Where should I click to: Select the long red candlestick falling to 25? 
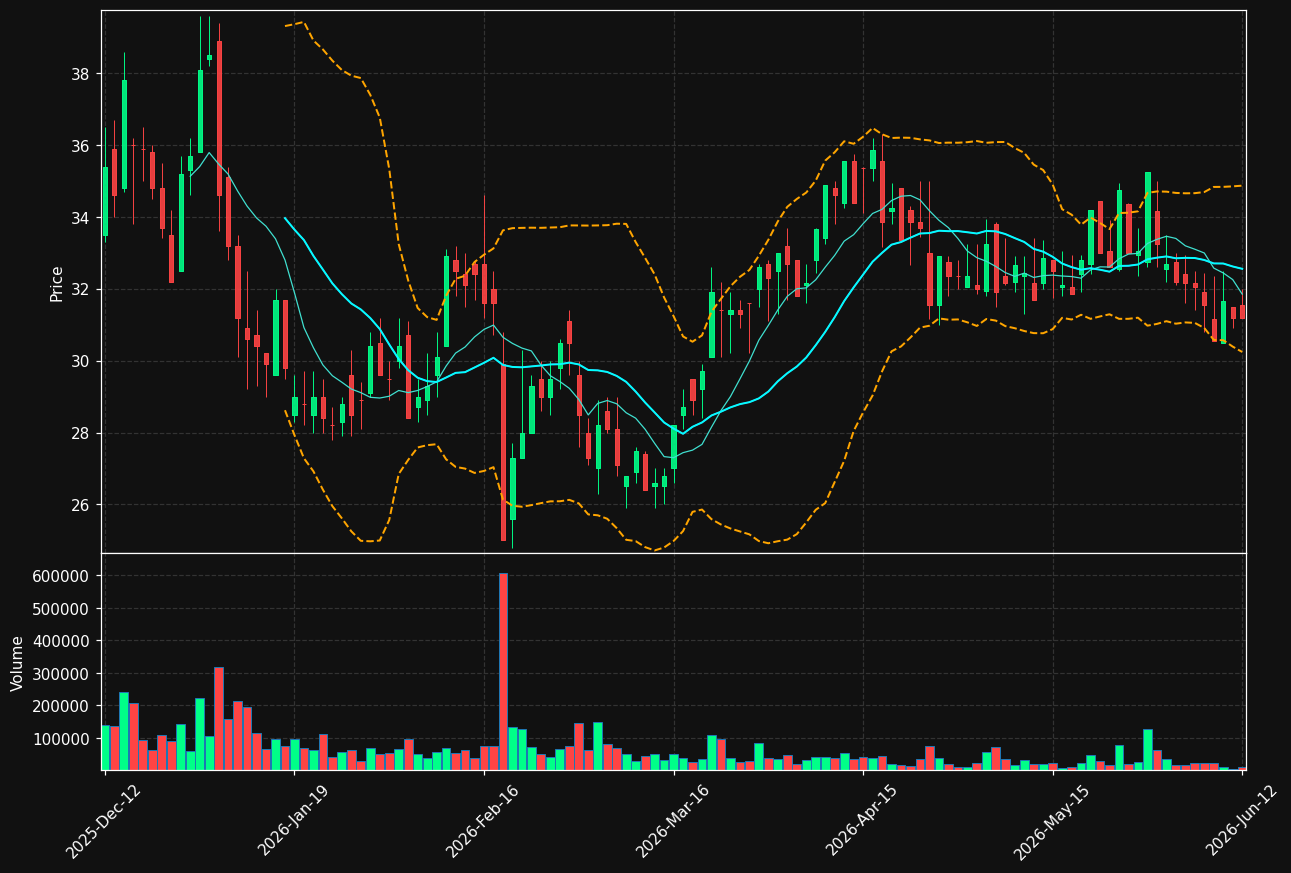point(503,451)
